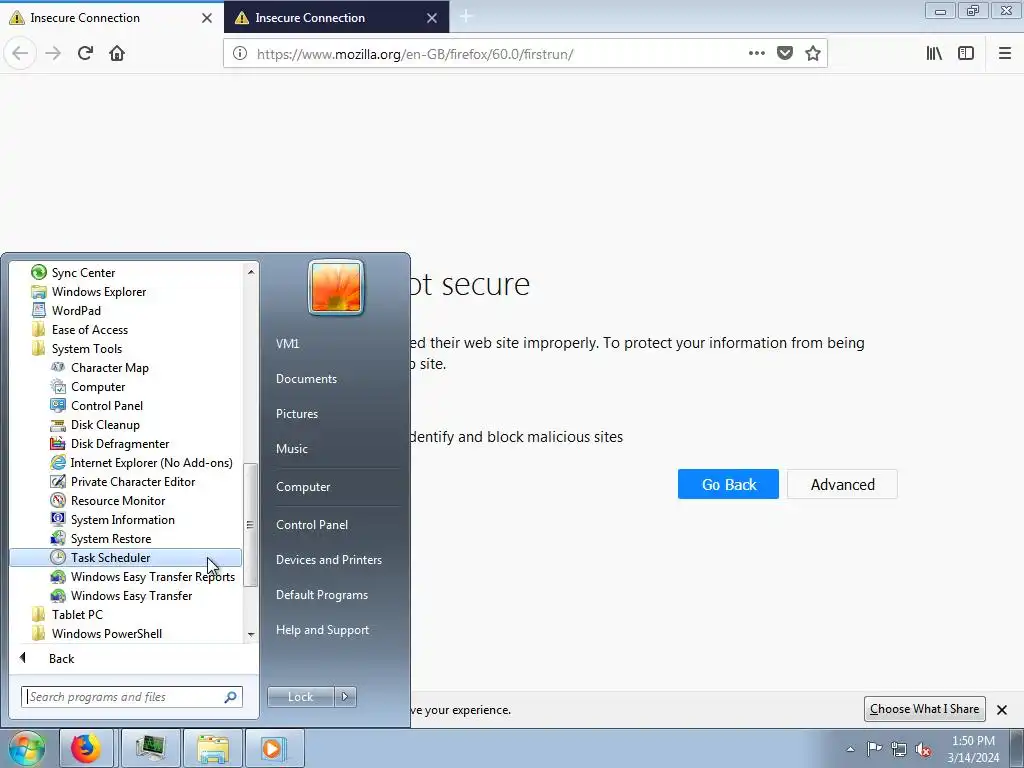Open Firefox Library icon
This screenshot has height=768, width=1024.
tap(934, 54)
